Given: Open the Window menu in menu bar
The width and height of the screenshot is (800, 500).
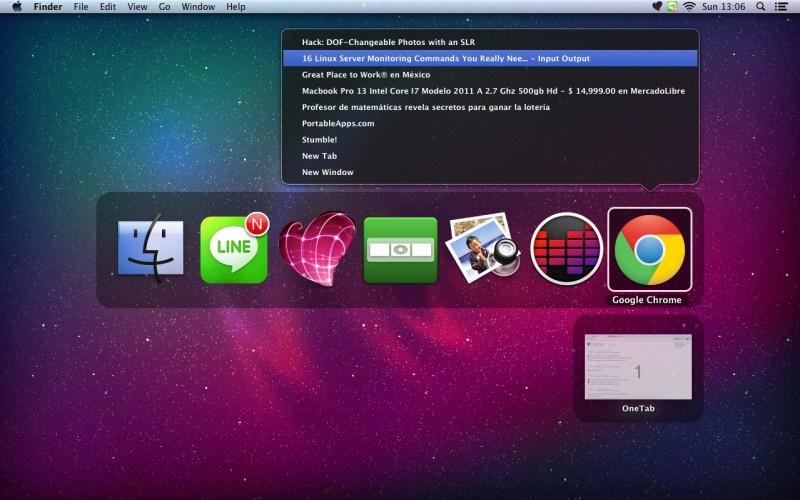Looking at the screenshot, I should pos(198,7).
